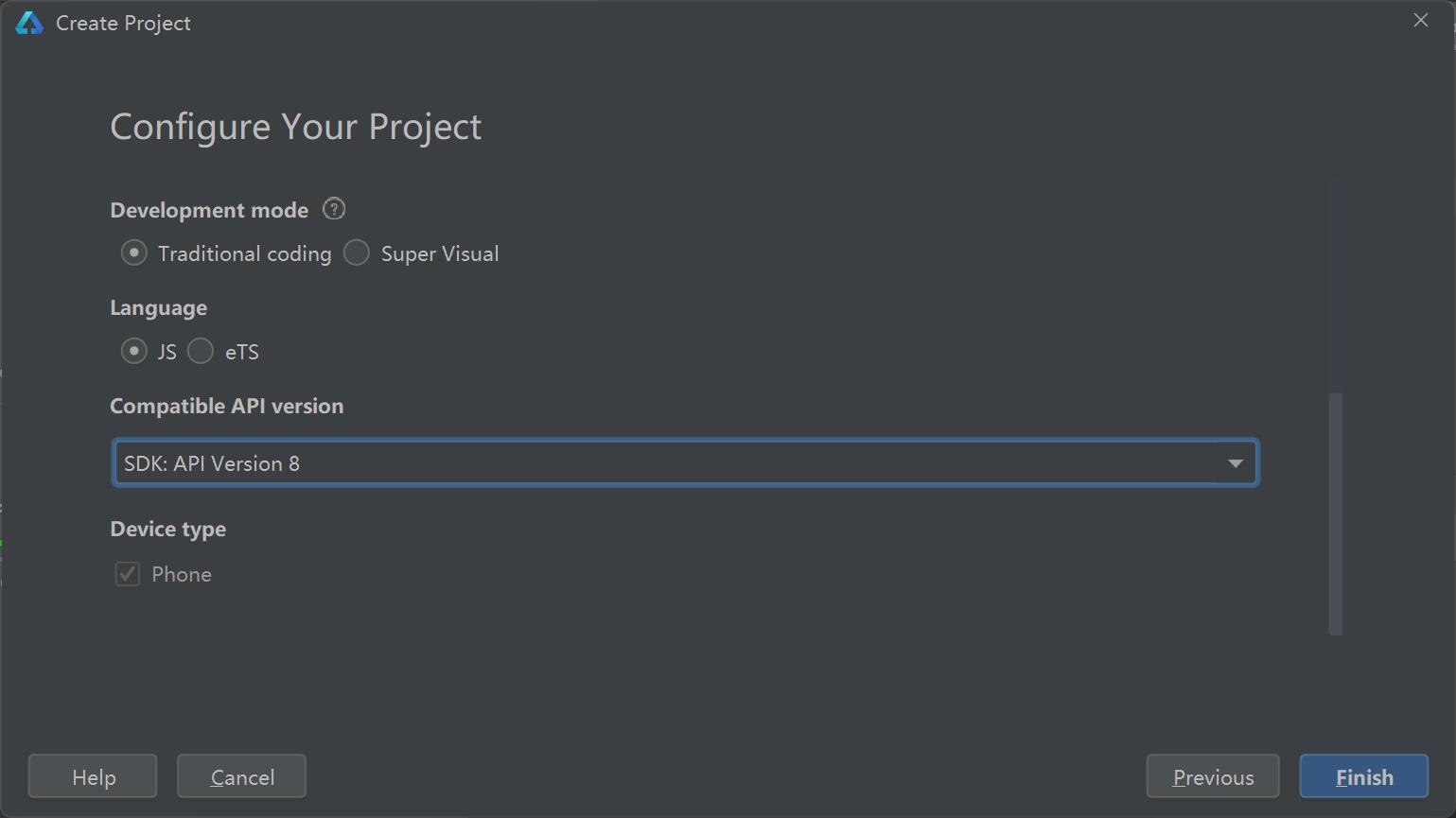This screenshot has width=1456, height=818.
Task: Click the "Phone" device label text
Action: click(x=182, y=575)
